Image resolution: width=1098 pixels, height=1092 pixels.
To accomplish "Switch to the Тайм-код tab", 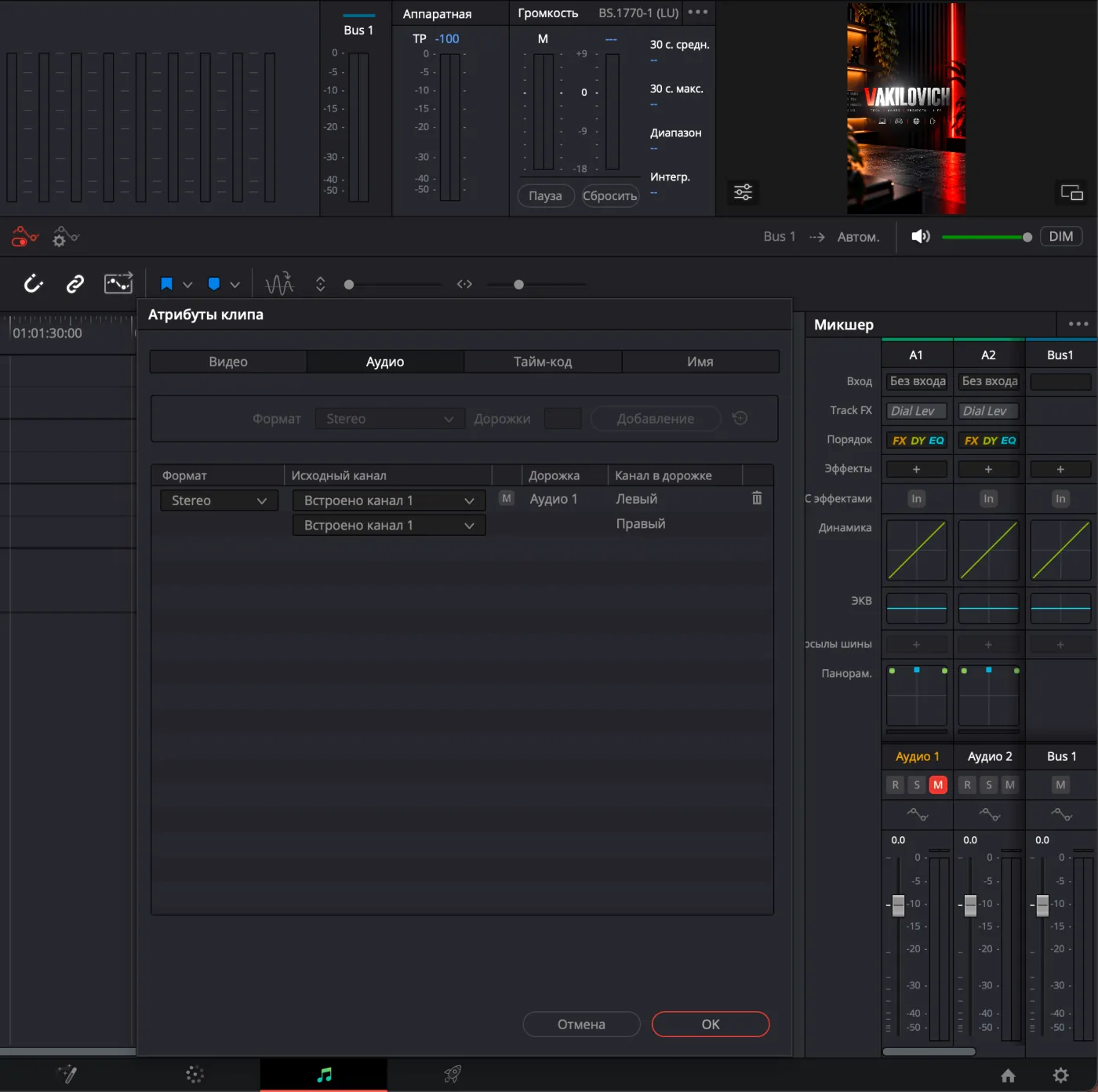I will click(x=543, y=362).
